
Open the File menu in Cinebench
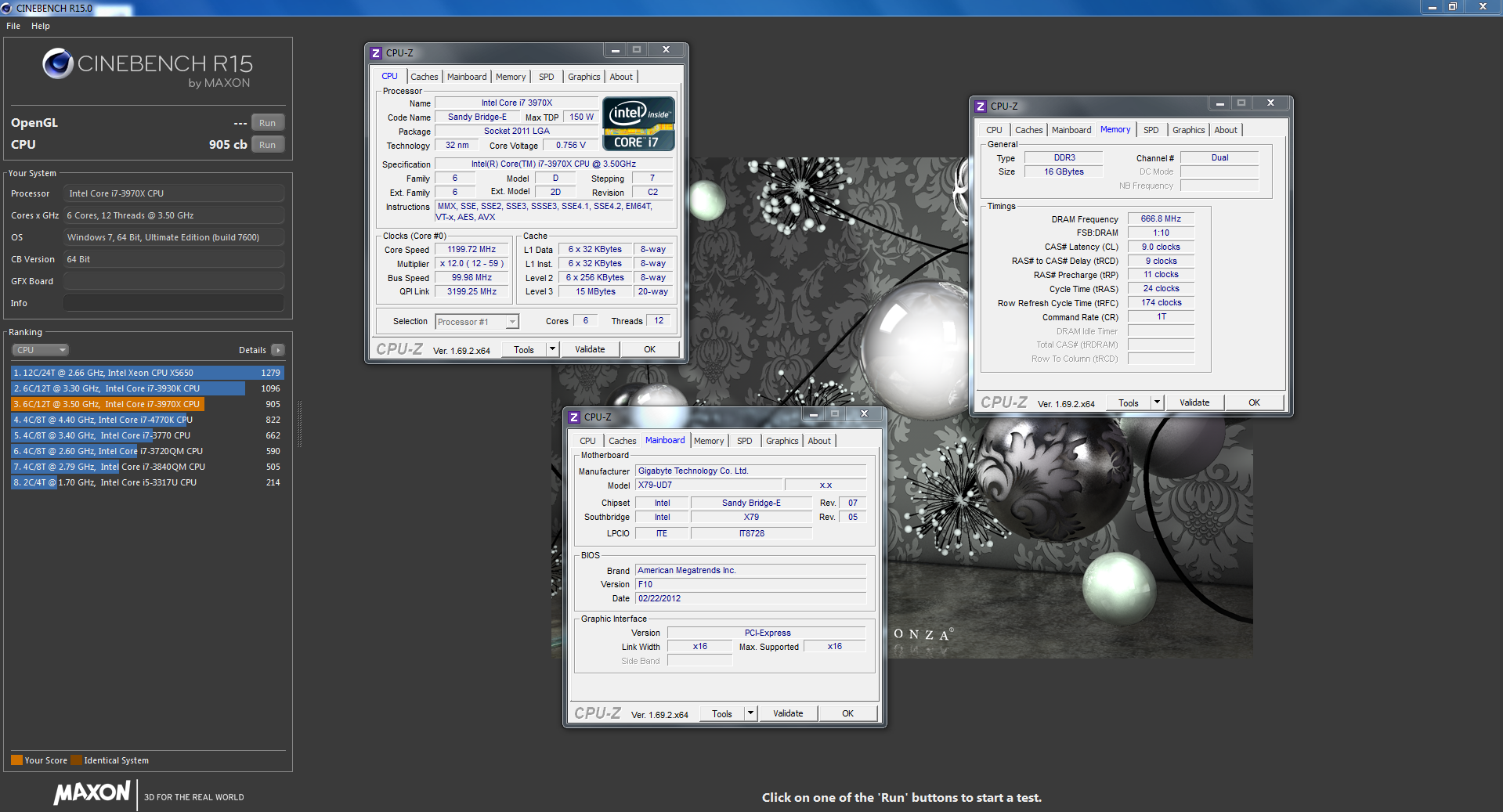tap(13, 26)
